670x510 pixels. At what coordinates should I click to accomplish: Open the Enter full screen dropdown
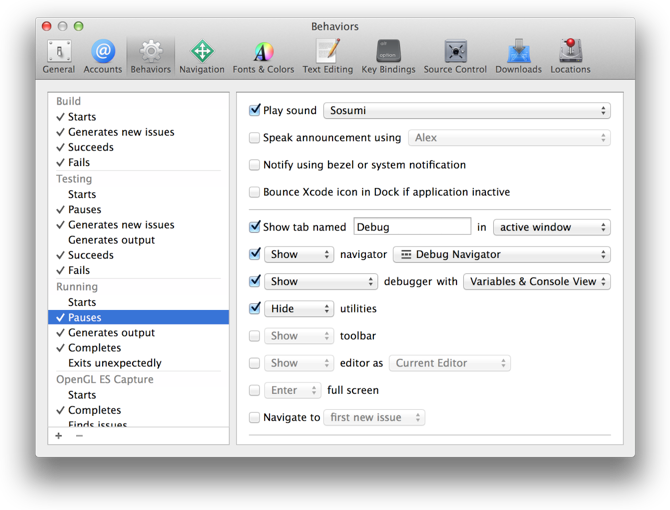coord(292,390)
